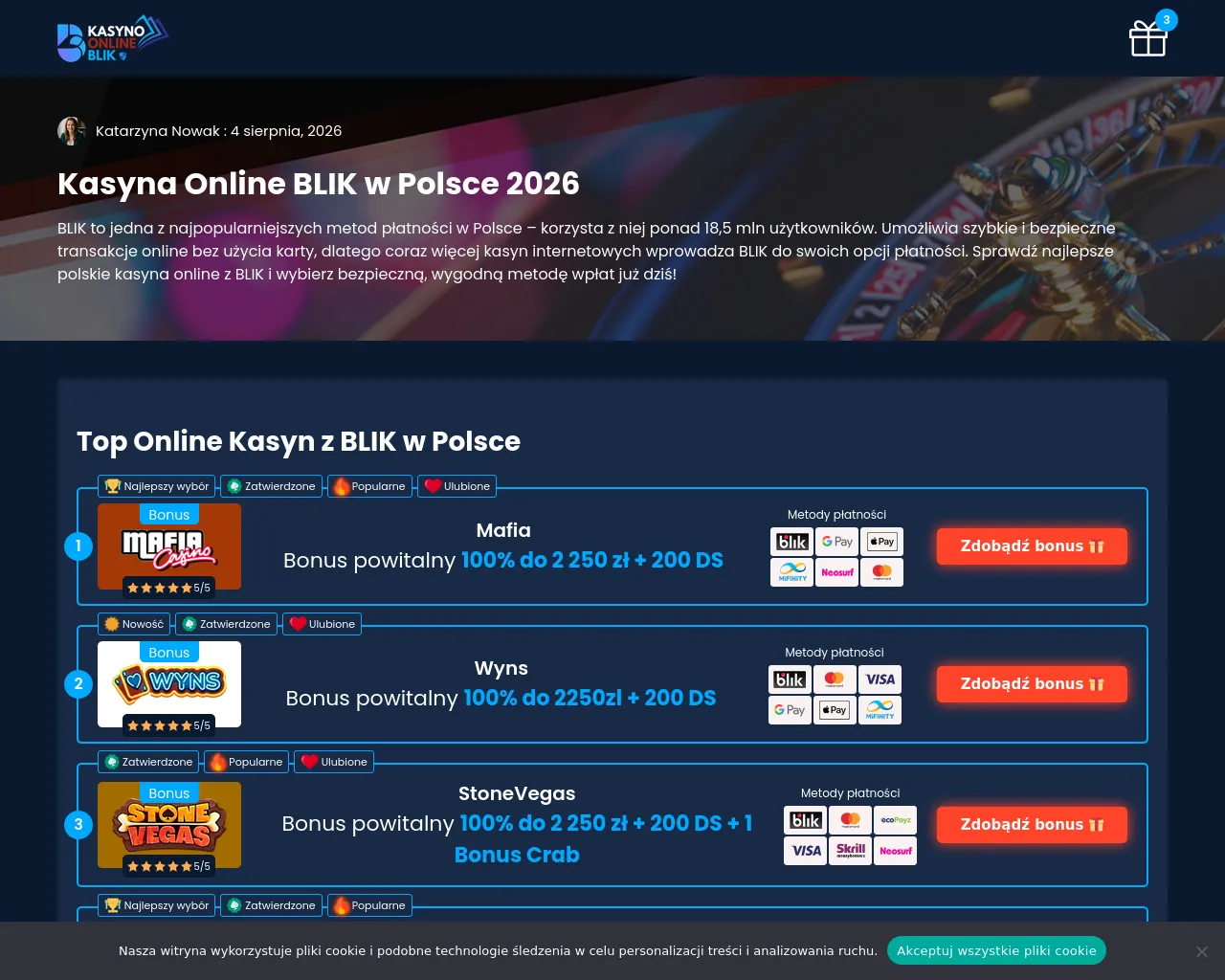1225x980 pixels.
Task: Click the 'Popularne' badge above StoneVegas
Action: click(x=246, y=762)
